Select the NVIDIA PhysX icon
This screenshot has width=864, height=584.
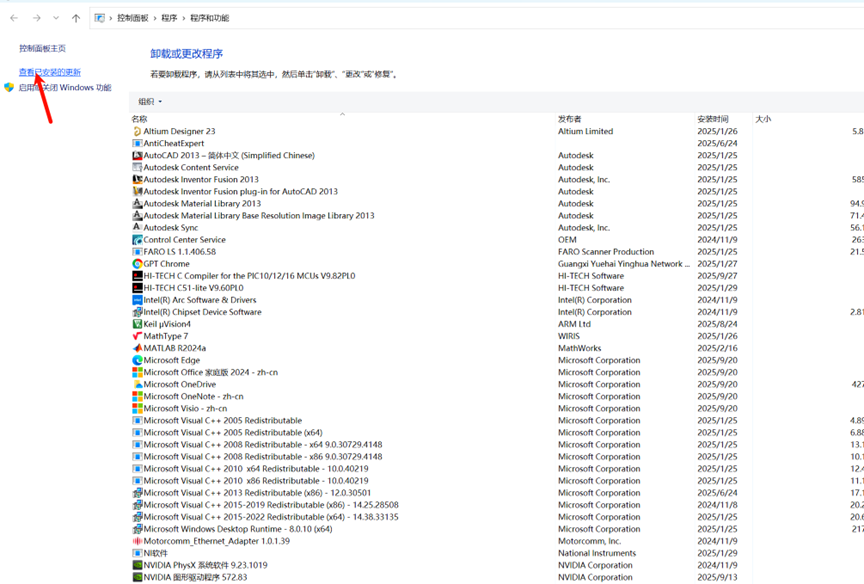coord(137,565)
